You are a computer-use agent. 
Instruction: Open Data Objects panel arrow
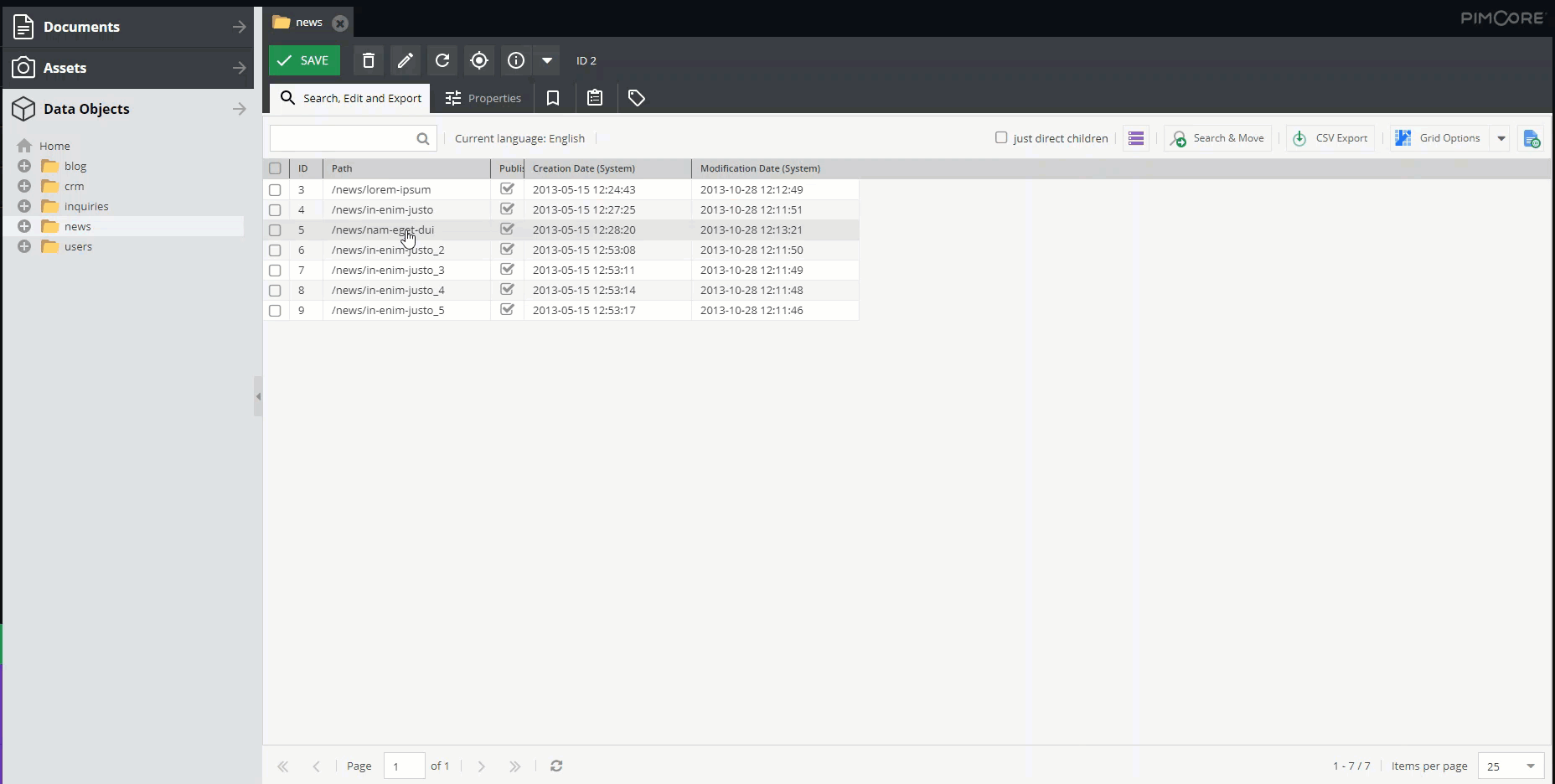[x=240, y=109]
